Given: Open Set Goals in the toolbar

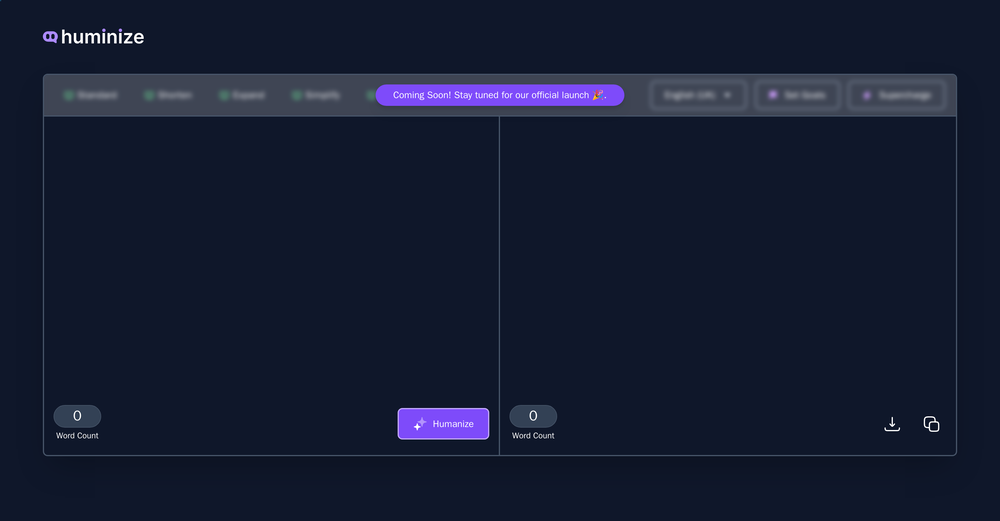Looking at the screenshot, I should (x=797, y=95).
